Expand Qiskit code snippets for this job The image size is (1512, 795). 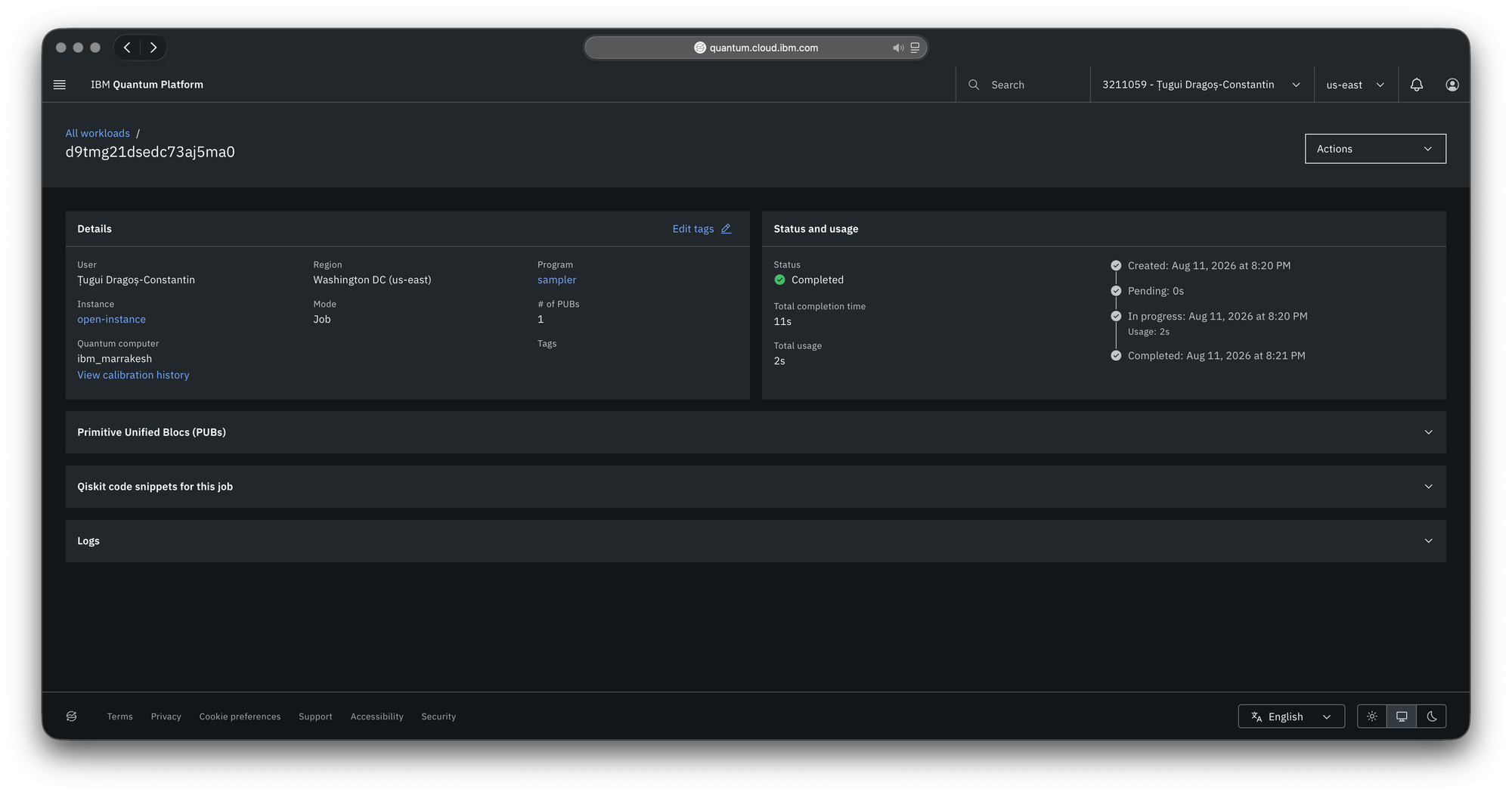pyautogui.click(x=755, y=487)
